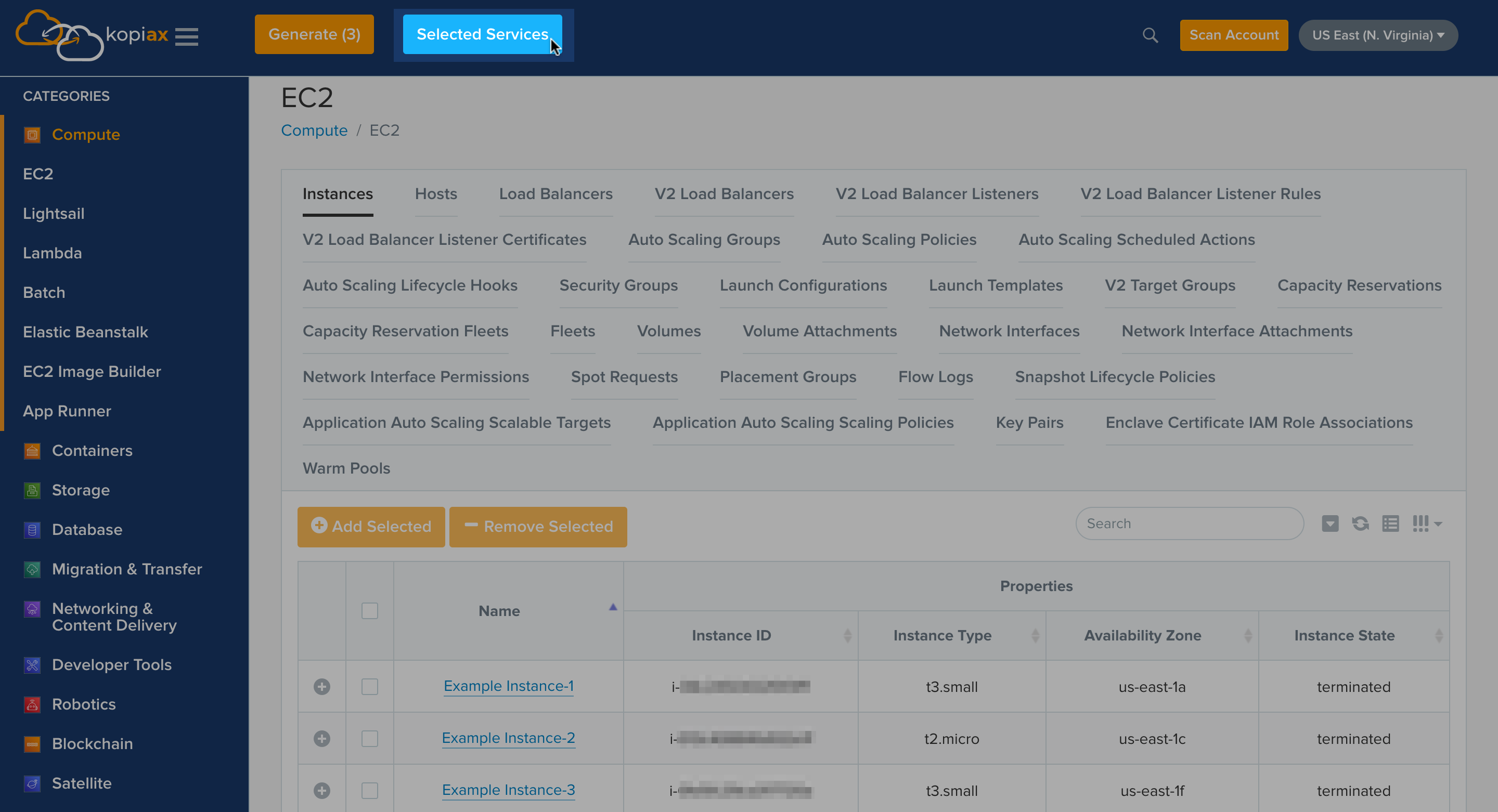Image resolution: width=1498 pixels, height=812 pixels.
Task: Check the Example Instance-1 checkbox
Action: click(x=370, y=687)
